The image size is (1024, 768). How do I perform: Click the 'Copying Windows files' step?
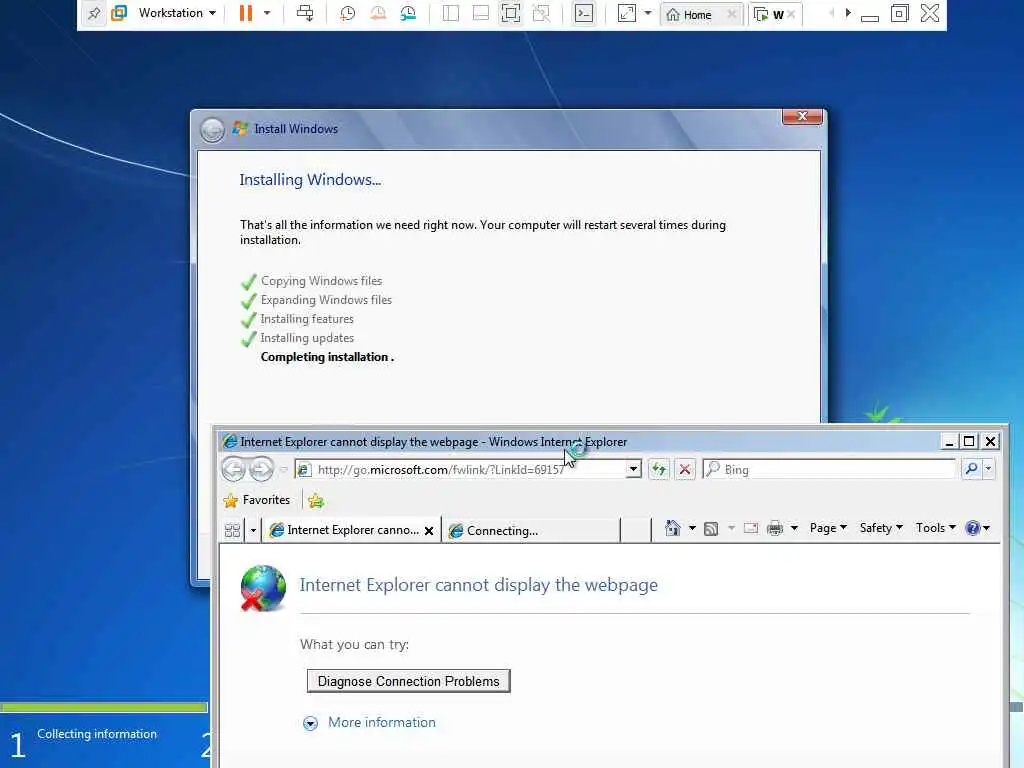(321, 281)
